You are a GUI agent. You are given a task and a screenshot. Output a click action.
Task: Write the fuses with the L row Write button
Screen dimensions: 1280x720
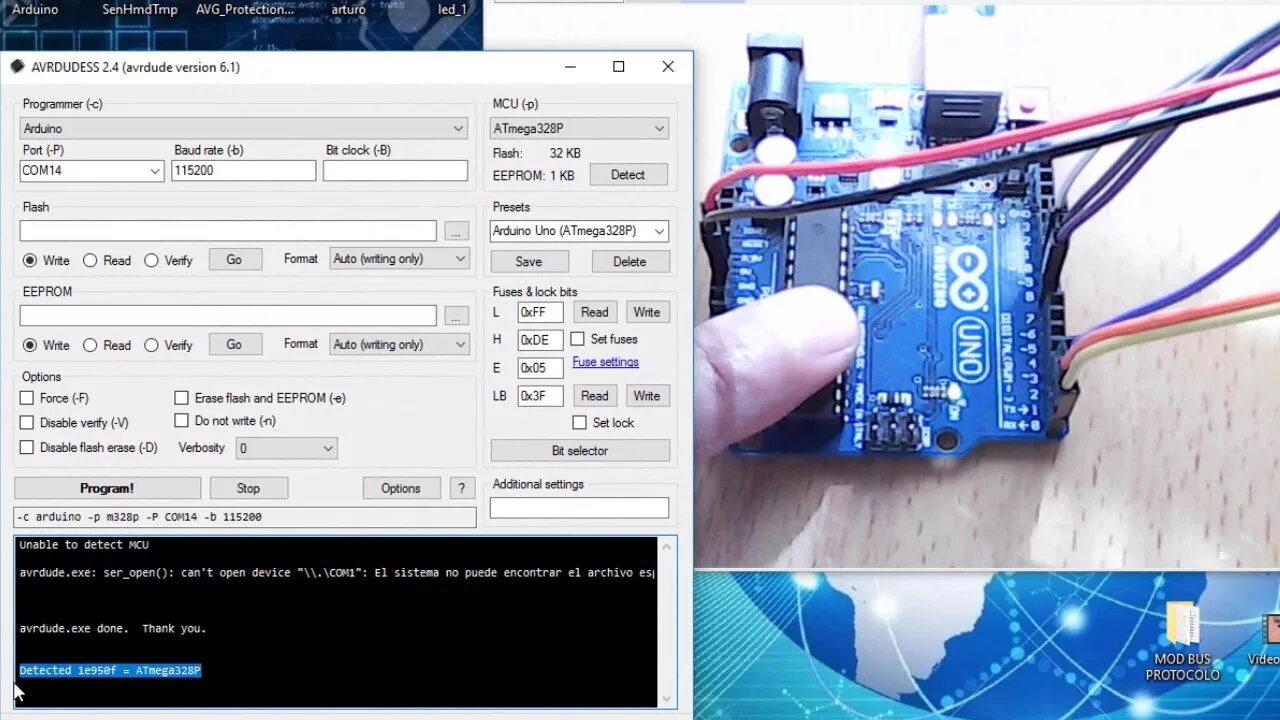pyautogui.click(x=647, y=312)
